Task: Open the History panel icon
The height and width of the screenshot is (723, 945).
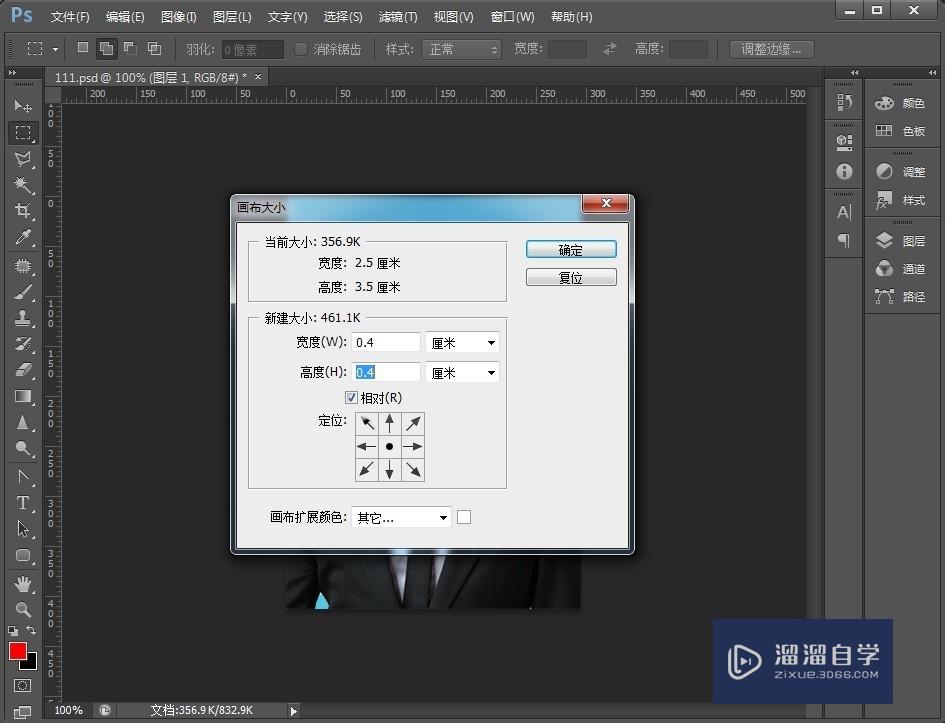Action: [x=844, y=103]
